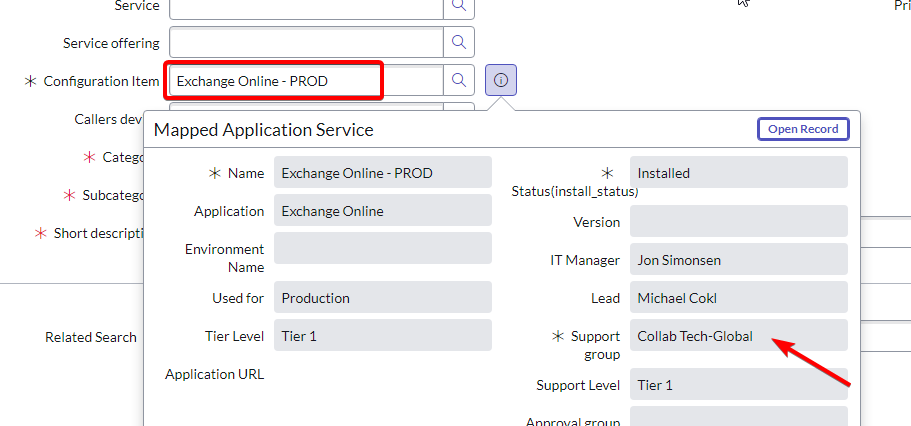Viewport: 911px width, 426px height.
Task: Open the Support Level field showing Tier 1
Action: click(x=738, y=384)
